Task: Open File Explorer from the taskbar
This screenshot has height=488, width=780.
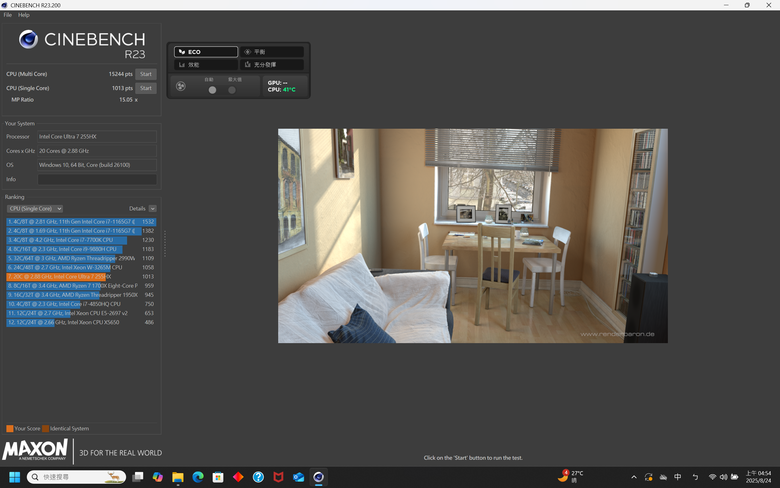Action: pyautogui.click(x=178, y=478)
